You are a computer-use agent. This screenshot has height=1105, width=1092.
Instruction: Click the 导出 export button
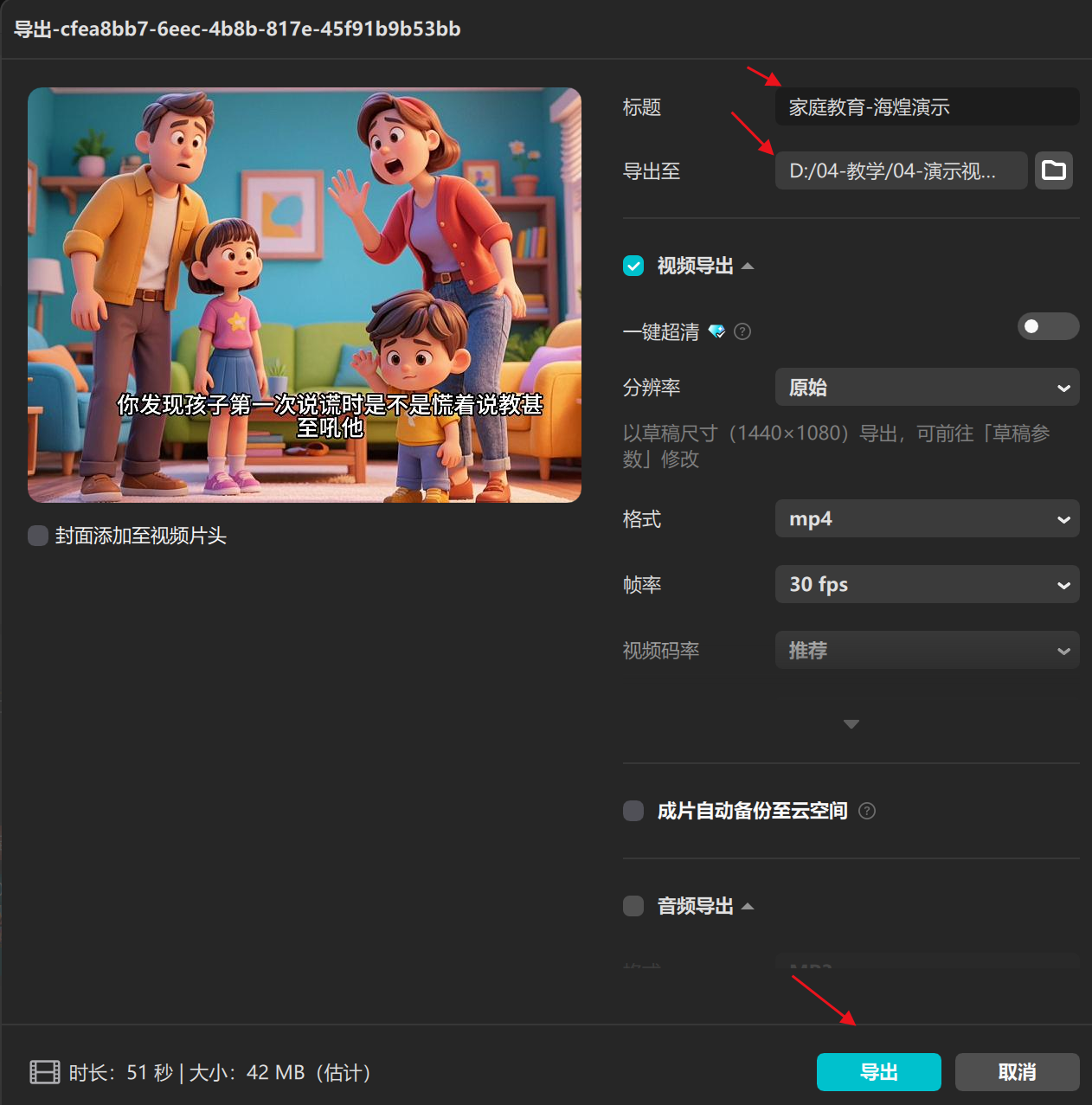pyautogui.click(x=878, y=1072)
